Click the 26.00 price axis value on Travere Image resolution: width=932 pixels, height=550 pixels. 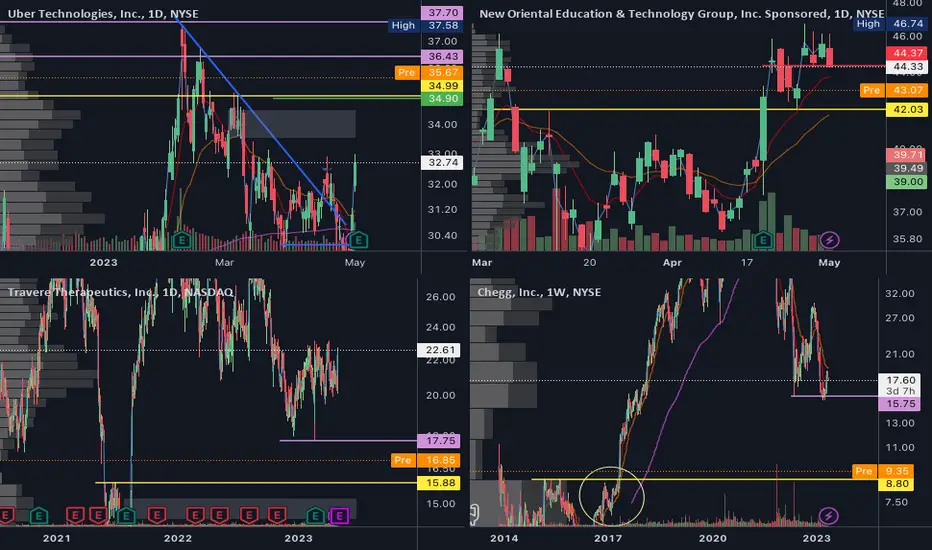point(440,297)
